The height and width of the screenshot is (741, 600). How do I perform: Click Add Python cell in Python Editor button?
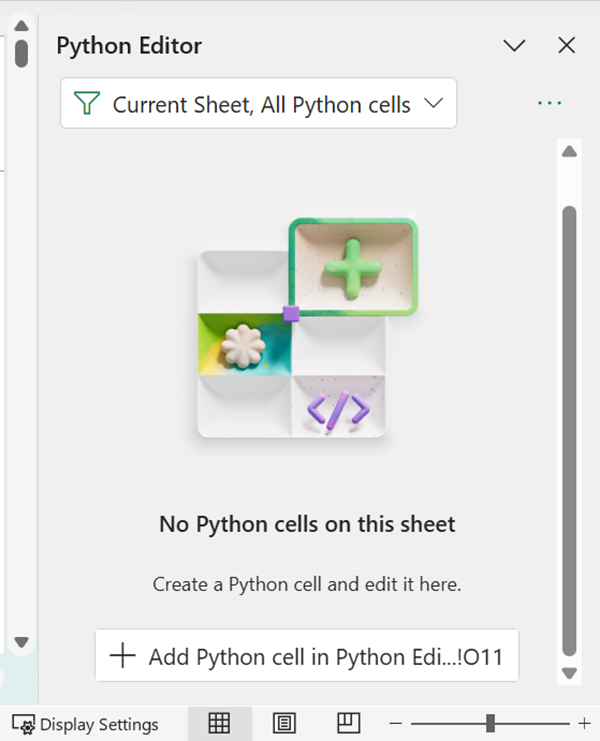point(307,656)
